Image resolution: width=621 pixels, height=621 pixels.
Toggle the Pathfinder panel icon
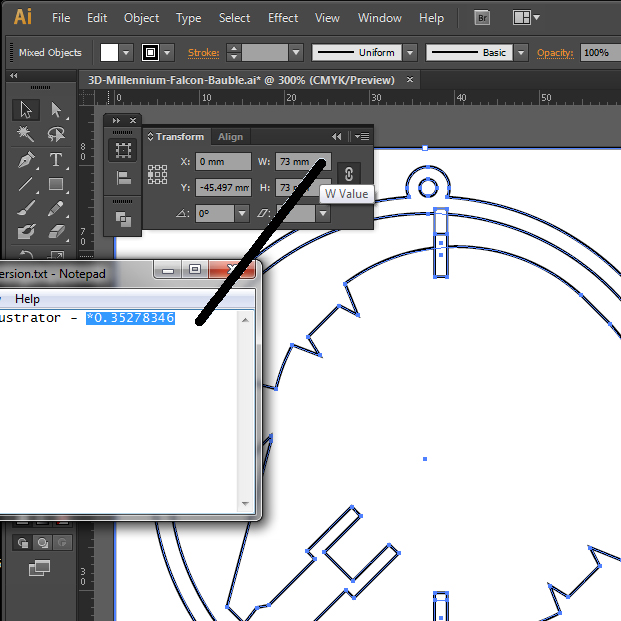pyautogui.click(x=123, y=219)
